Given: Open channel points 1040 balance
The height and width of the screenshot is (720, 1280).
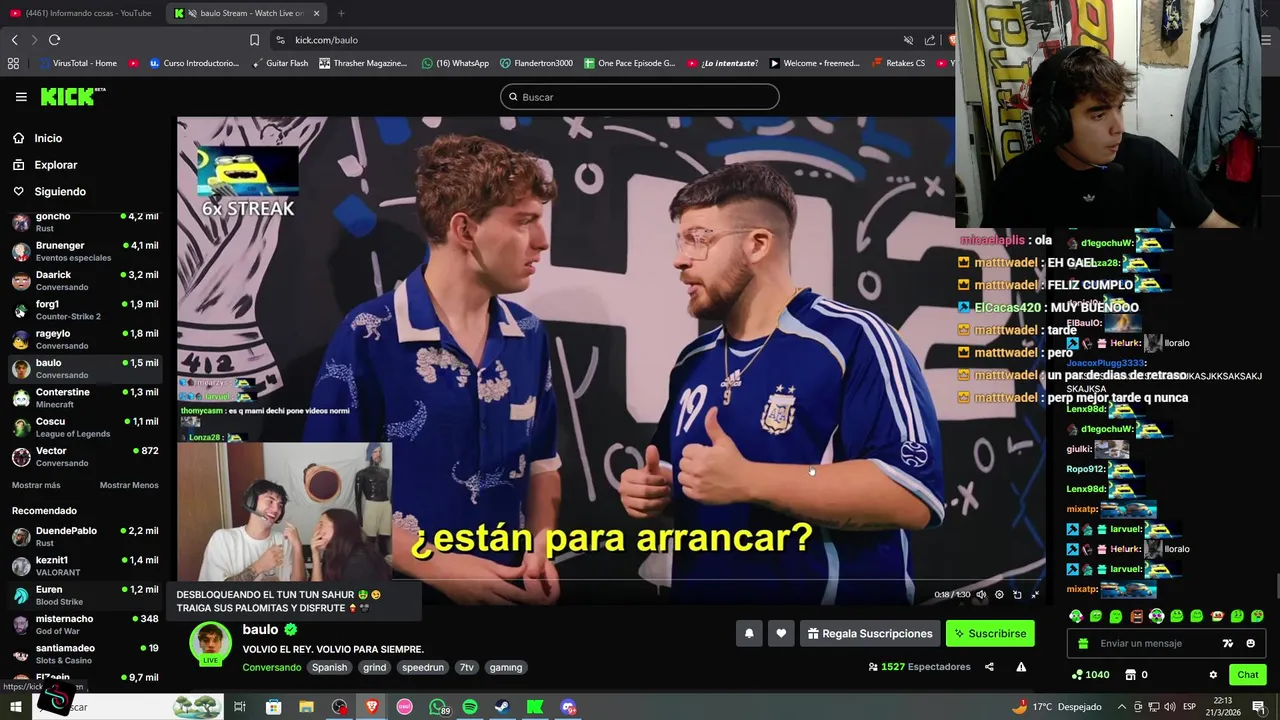Looking at the screenshot, I should coord(1090,675).
